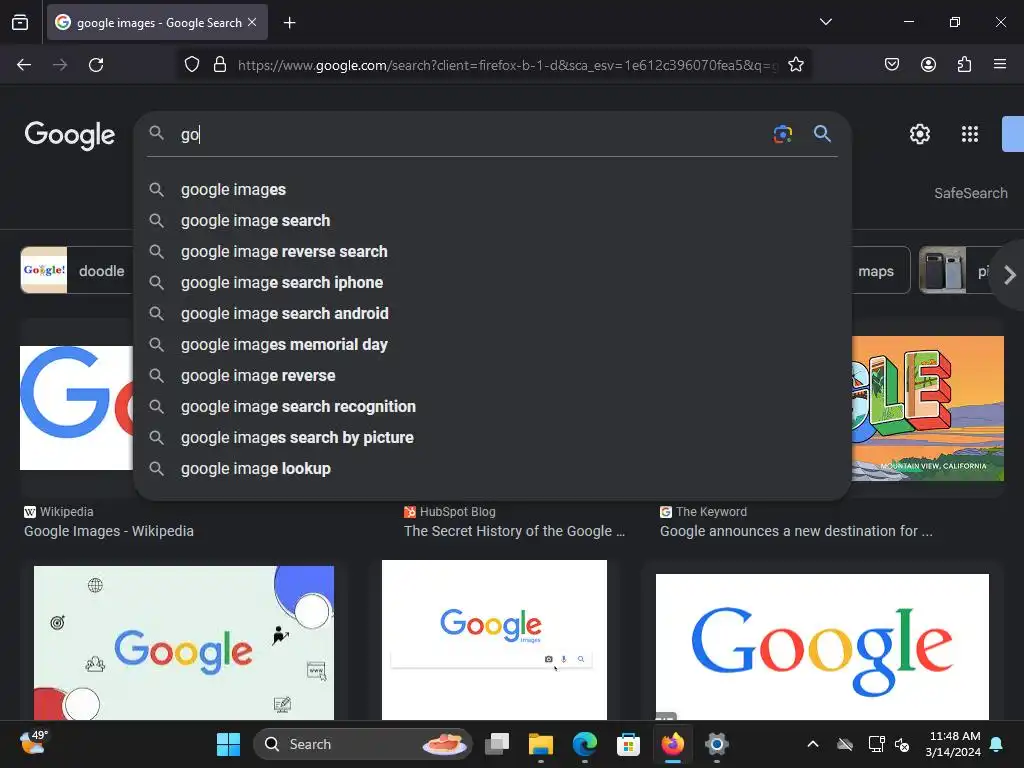This screenshot has height=768, width=1024.
Task: Select suggestion google image search
Action: point(492,221)
